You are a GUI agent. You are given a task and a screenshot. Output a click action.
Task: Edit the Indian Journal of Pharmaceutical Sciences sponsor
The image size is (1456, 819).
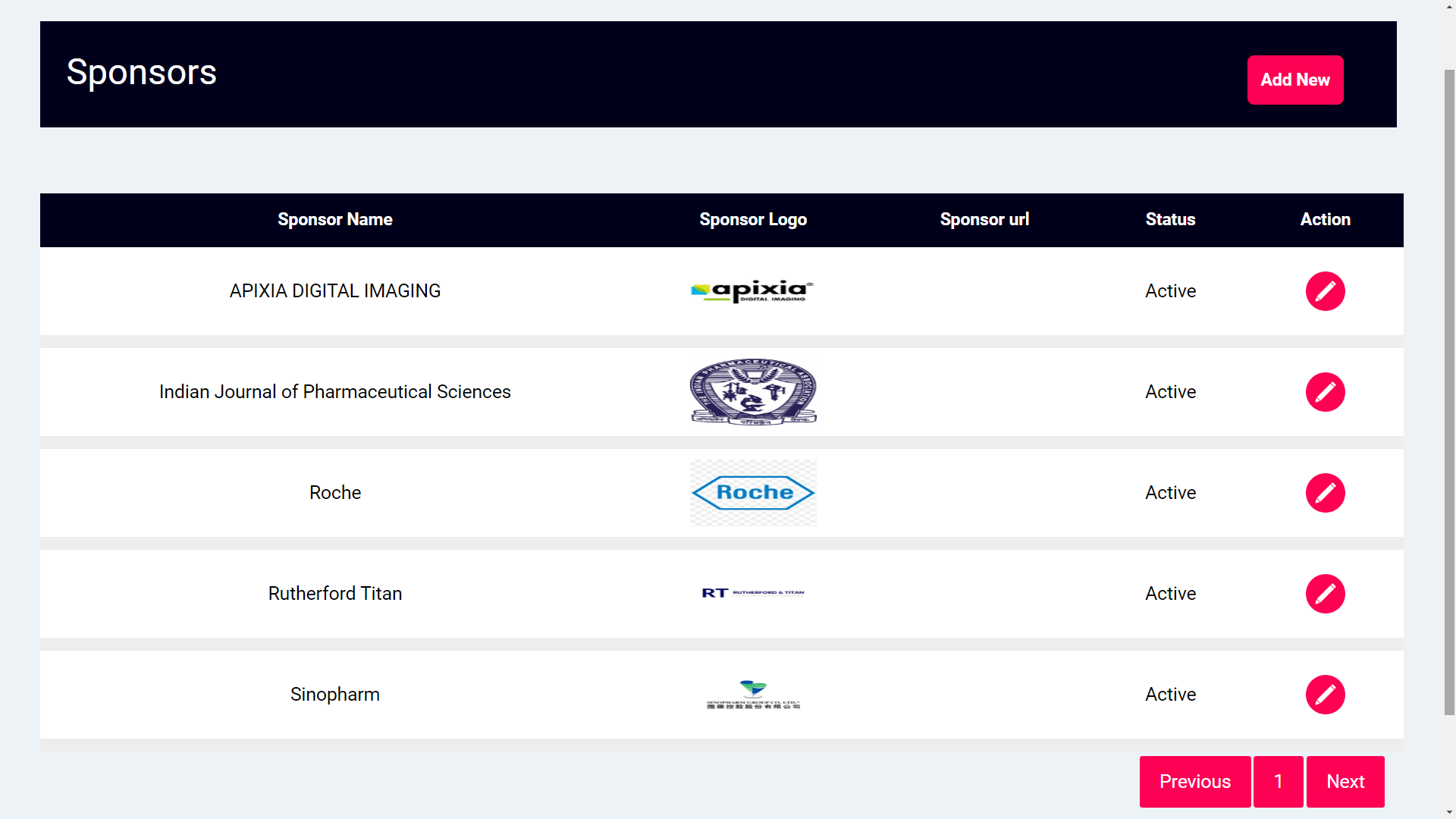1325,392
